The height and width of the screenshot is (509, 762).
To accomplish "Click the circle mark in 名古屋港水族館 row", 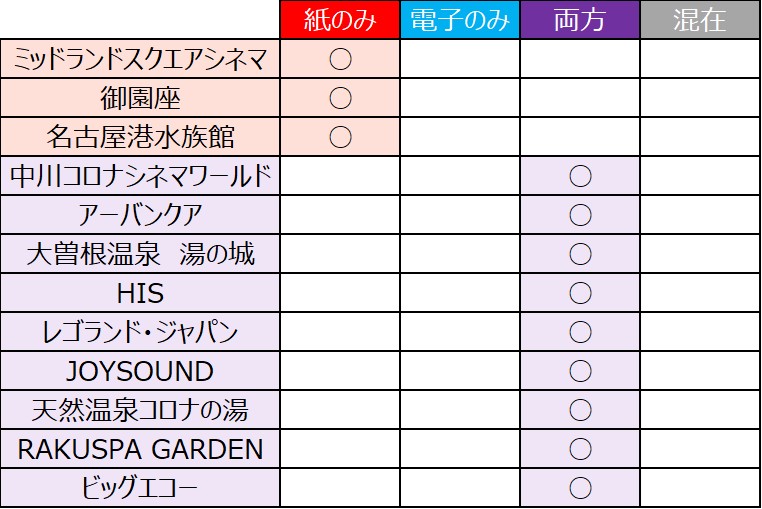I will [x=340, y=137].
